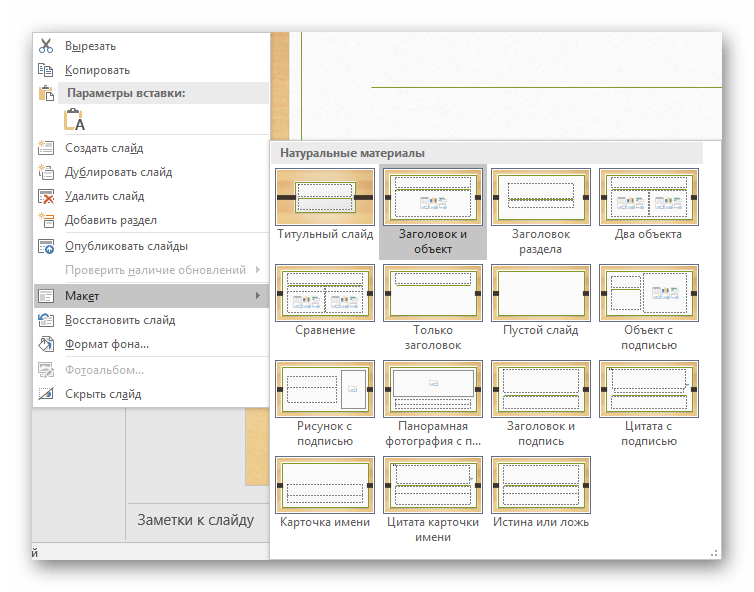754x592 pixels.
Task: Apply the Пустой слайд layout
Action: [540, 293]
